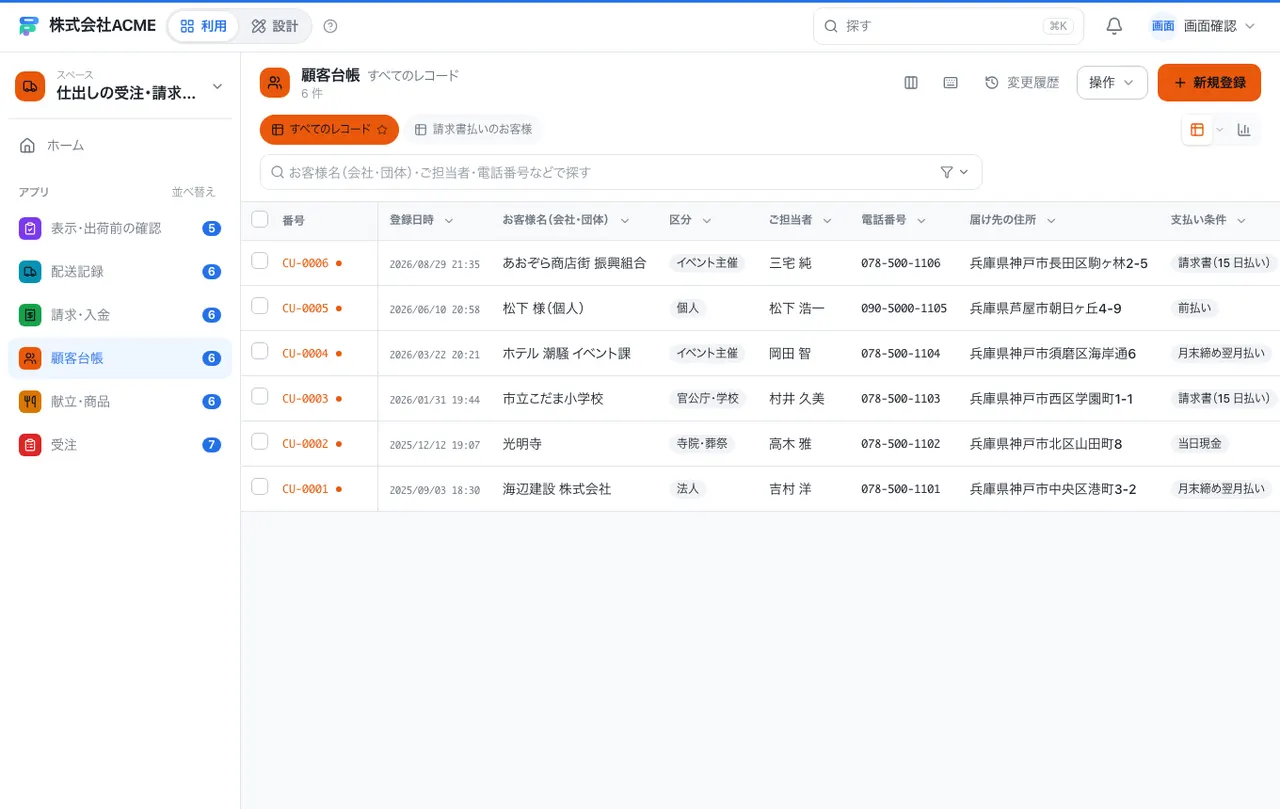Expand the 仕出しの受注・請求 space selector
The image size is (1280, 809).
coord(120,86)
